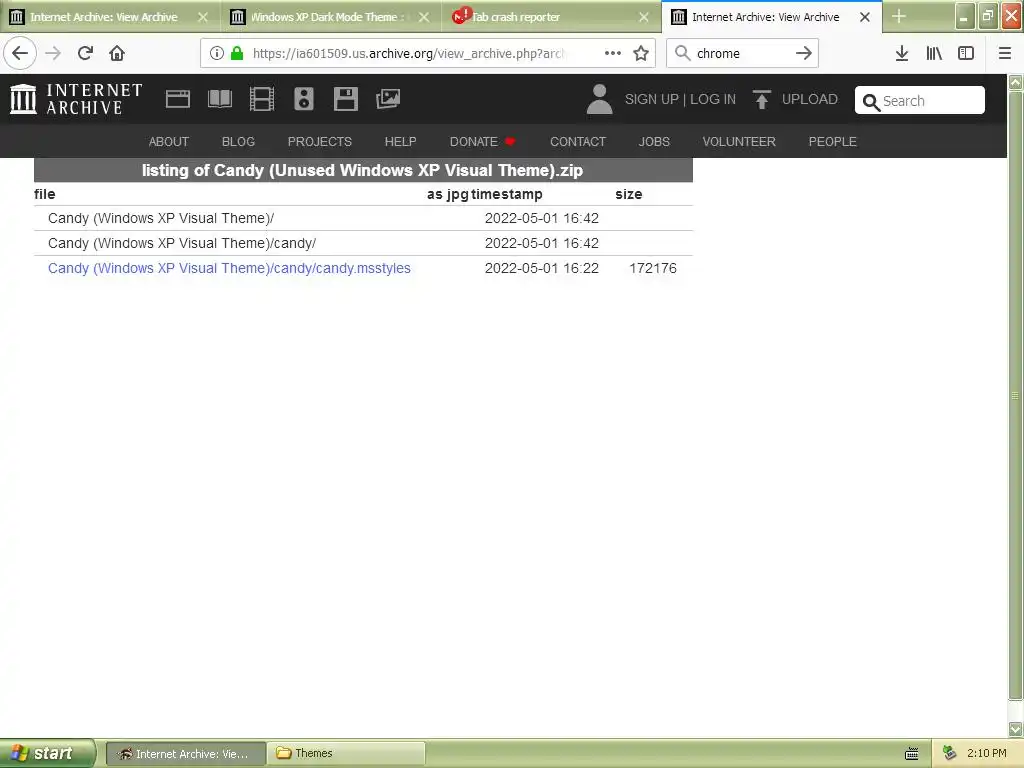Open the JOBS menu item

point(654,142)
